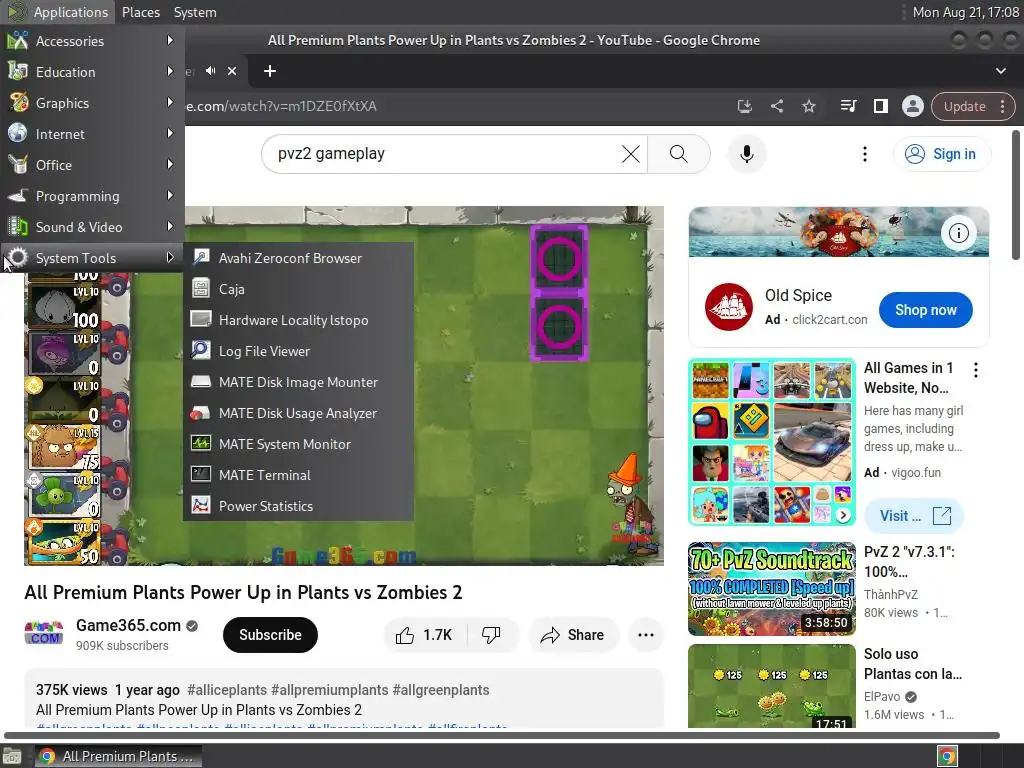Open 70+ PvZ Soundtrack video thumbnail
This screenshot has width=1024, height=768.
coord(771,589)
